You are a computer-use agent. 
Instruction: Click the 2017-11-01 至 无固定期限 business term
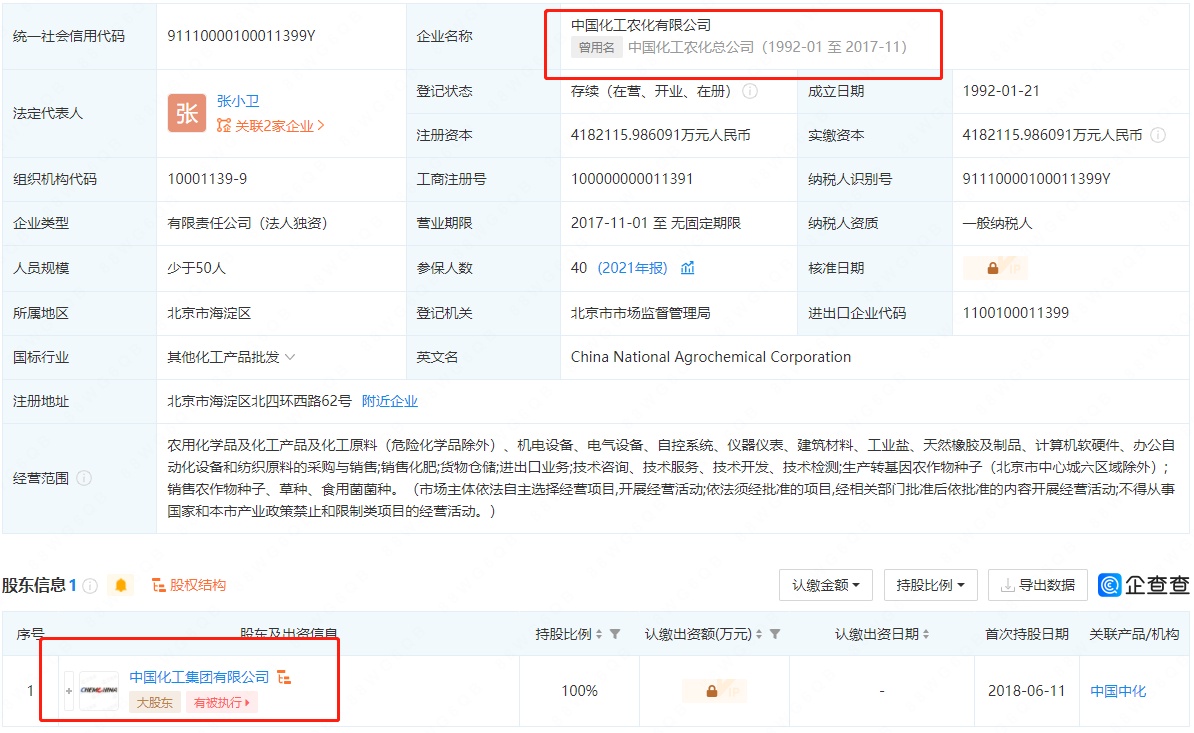(x=656, y=223)
